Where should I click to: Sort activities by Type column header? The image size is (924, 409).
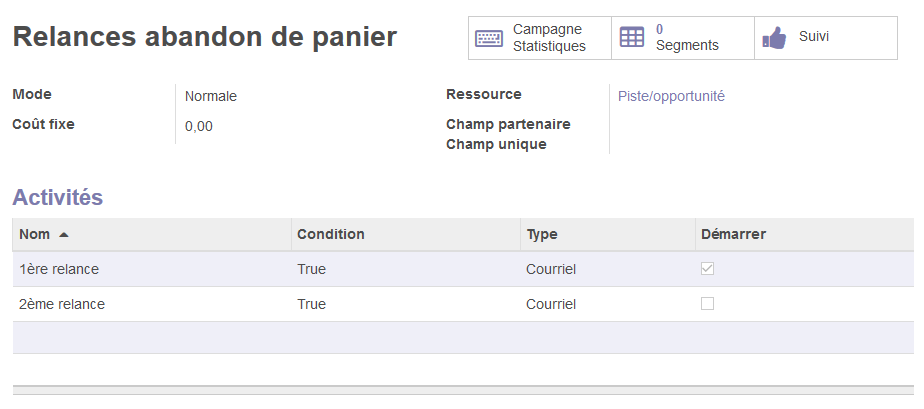point(542,234)
